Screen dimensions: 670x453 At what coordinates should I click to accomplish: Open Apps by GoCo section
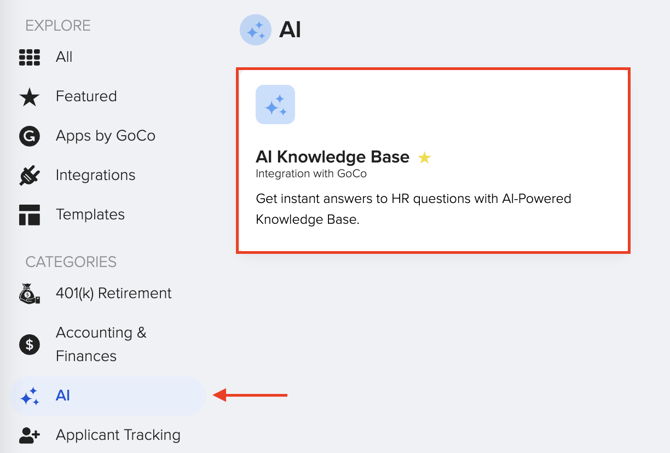click(105, 136)
